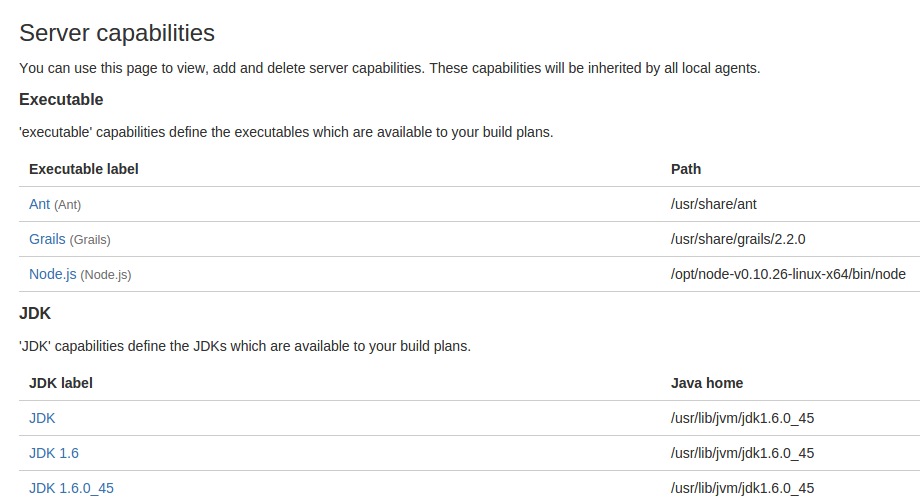
Task: Click the JDK label column header
Action: click(x=61, y=383)
